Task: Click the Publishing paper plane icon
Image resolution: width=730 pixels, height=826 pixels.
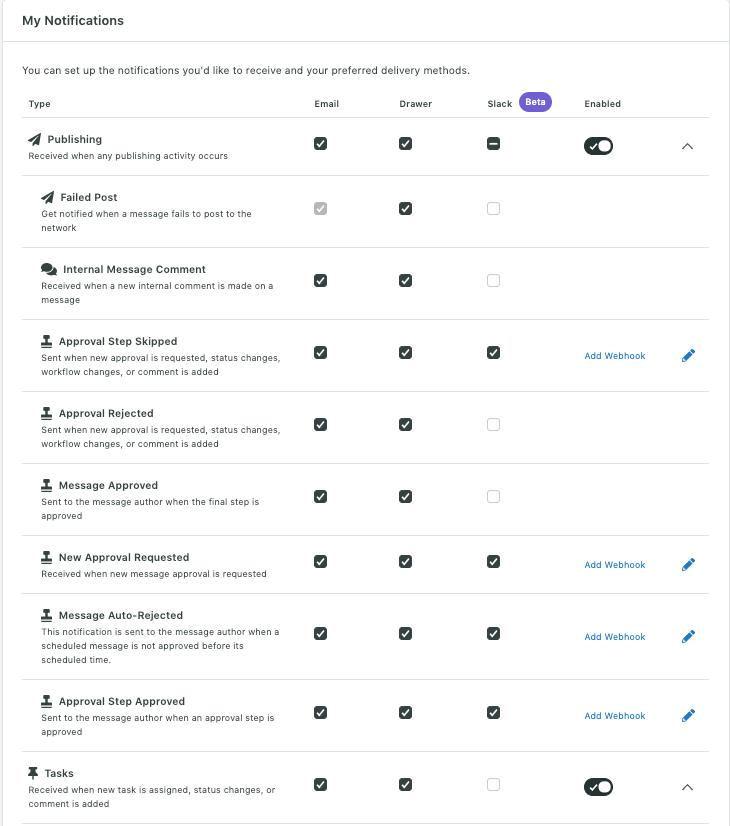Action: click(x=35, y=140)
